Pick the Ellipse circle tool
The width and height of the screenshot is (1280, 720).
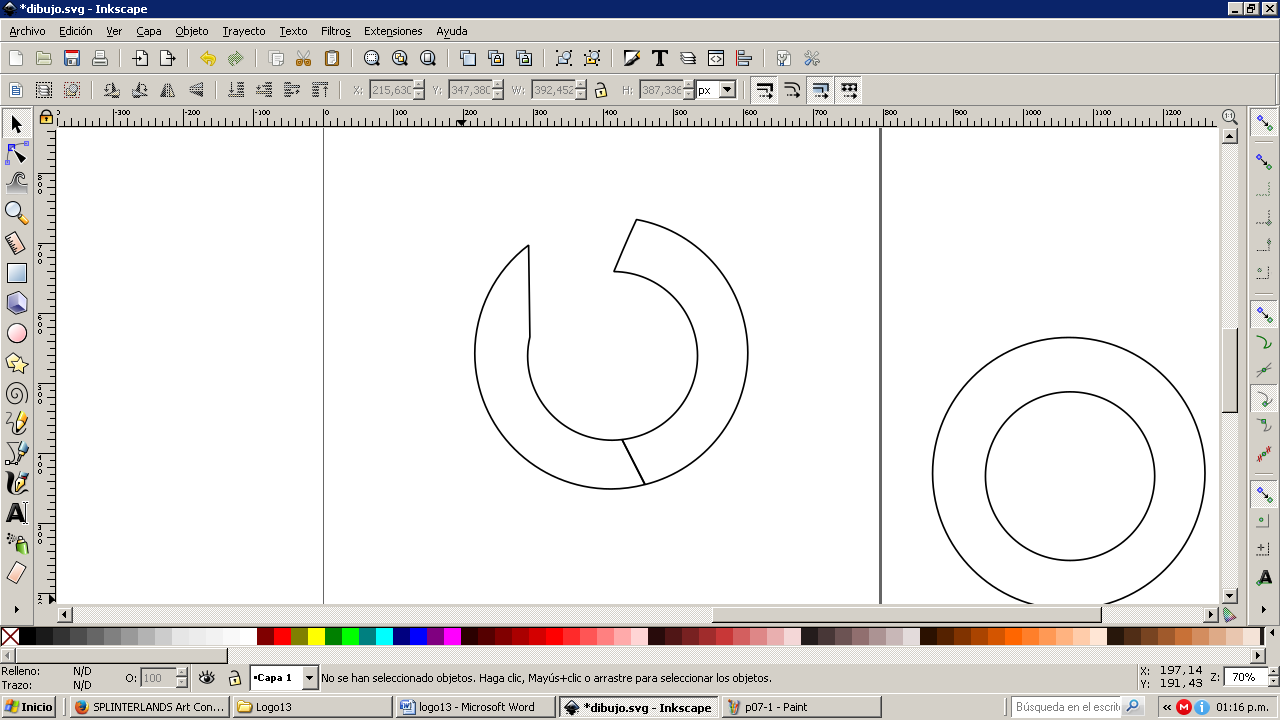point(16,333)
